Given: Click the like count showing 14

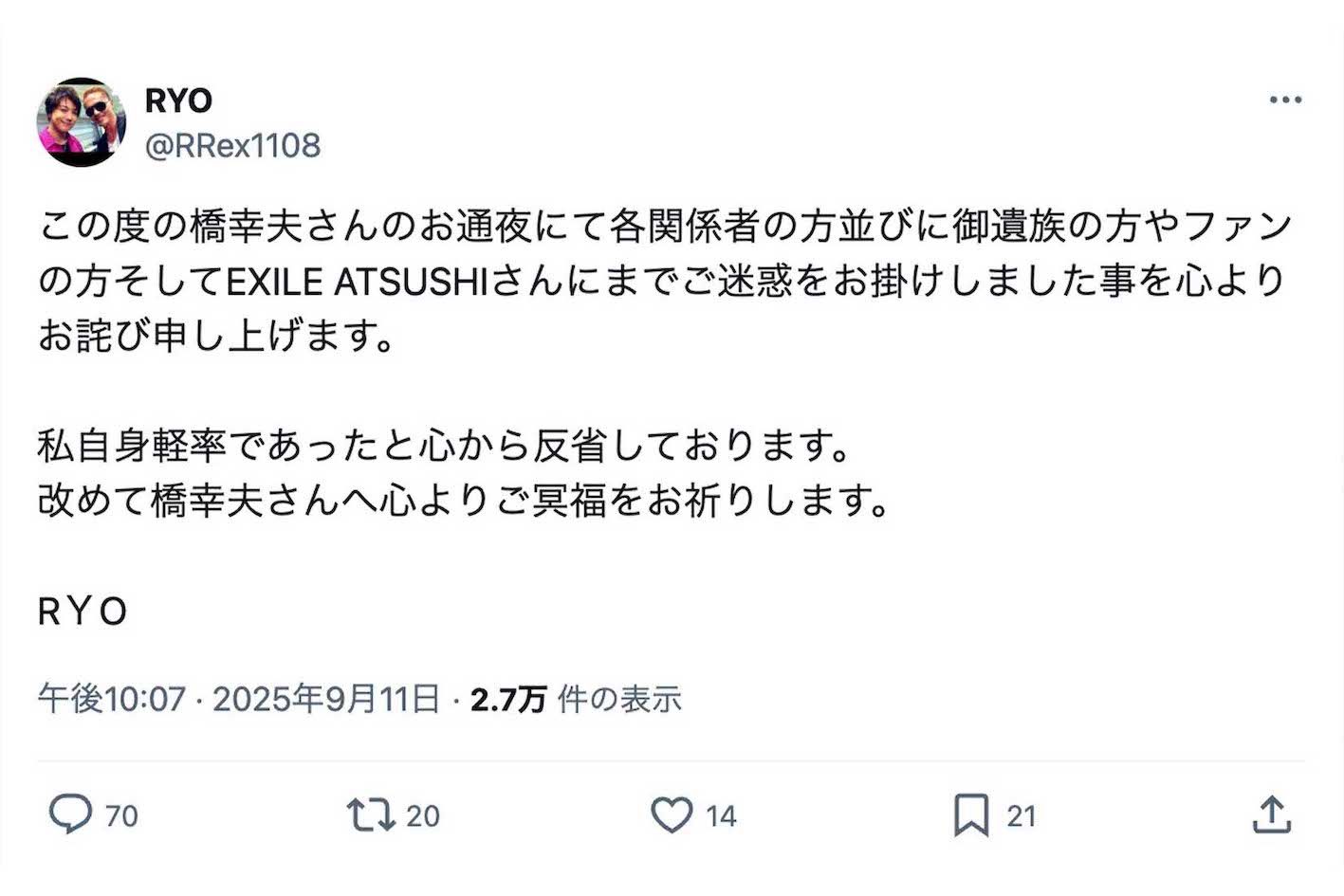Looking at the screenshot, I should click(x=721, y=814).
